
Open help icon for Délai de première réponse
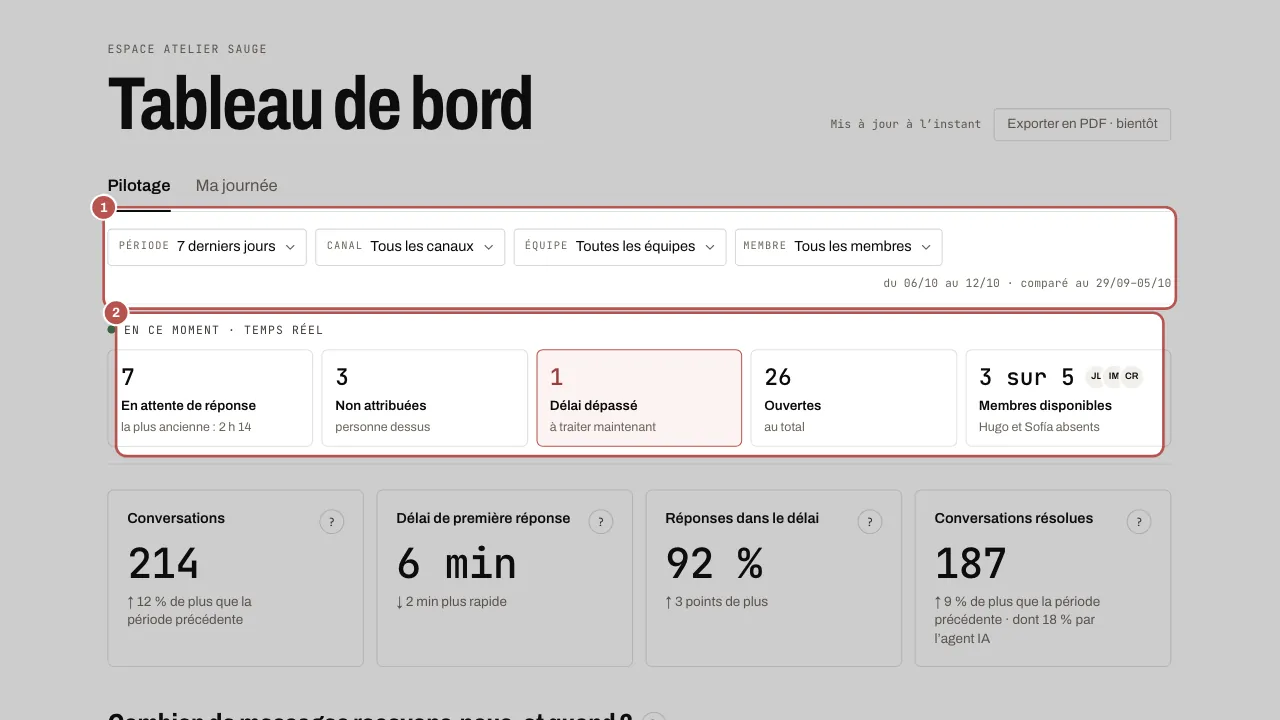coord(601,522)
